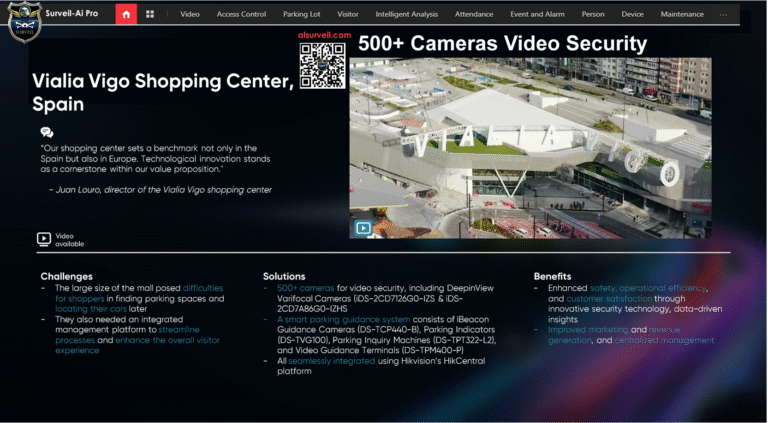
Task: Click the Solutions heading
Action: (x=284, y=276)
